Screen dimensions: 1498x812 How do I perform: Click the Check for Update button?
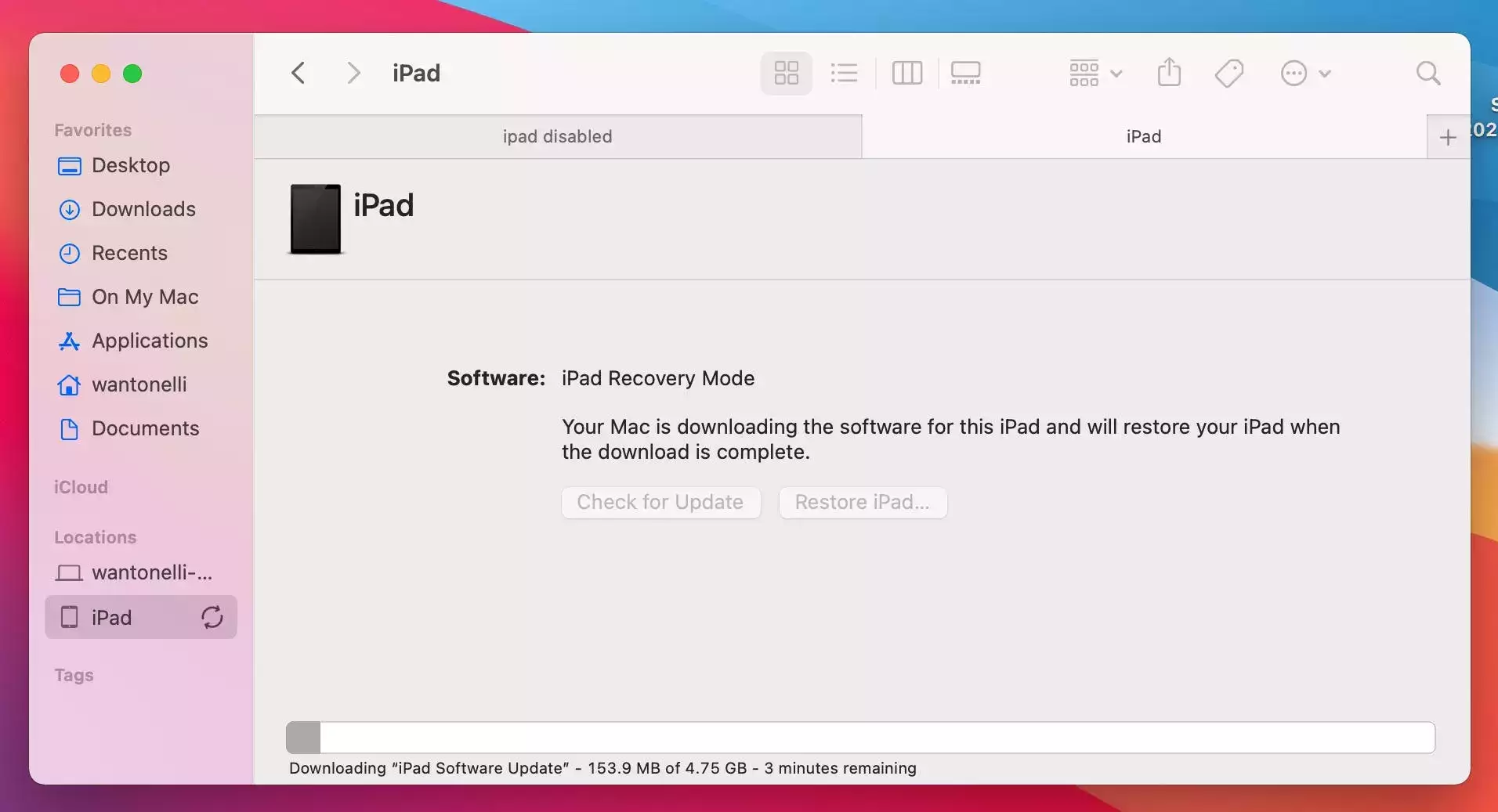(x=660, y=503)
